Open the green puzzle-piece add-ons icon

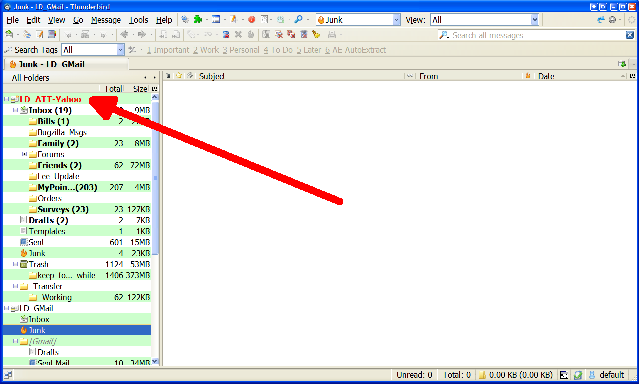click(198, 19)
